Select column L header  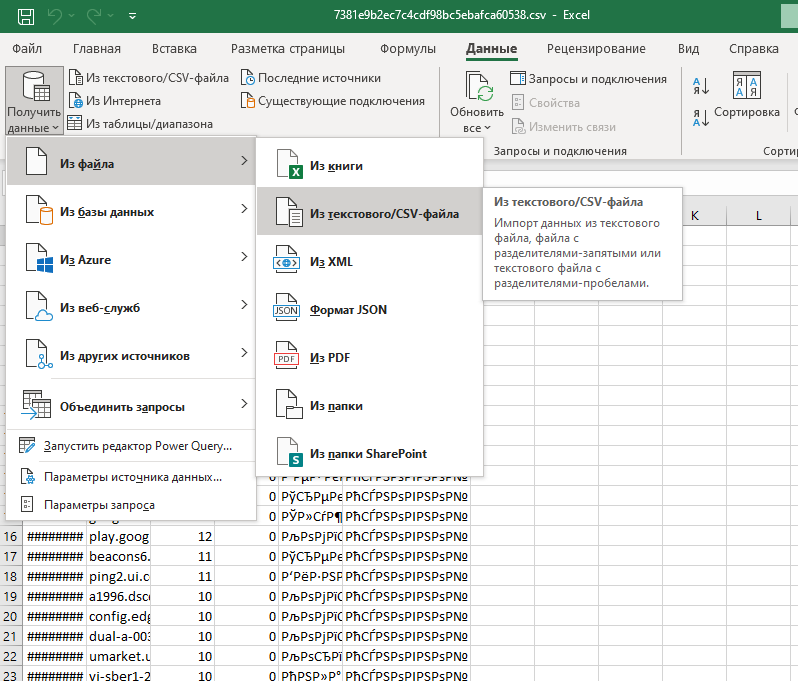pyautogui.click(x=758, y=216)
